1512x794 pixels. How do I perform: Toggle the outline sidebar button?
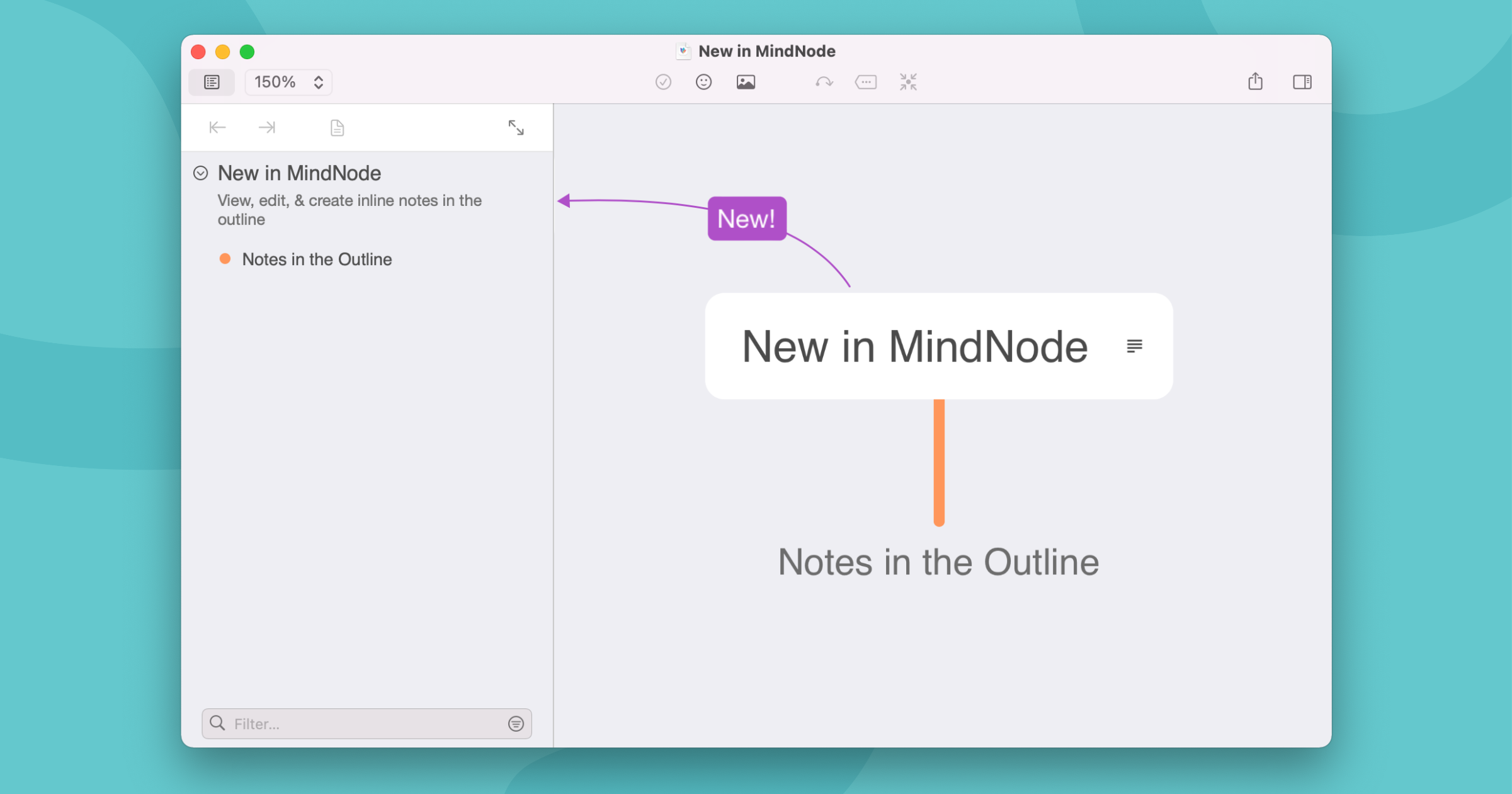pyautogui.click(x=212, y=82)
